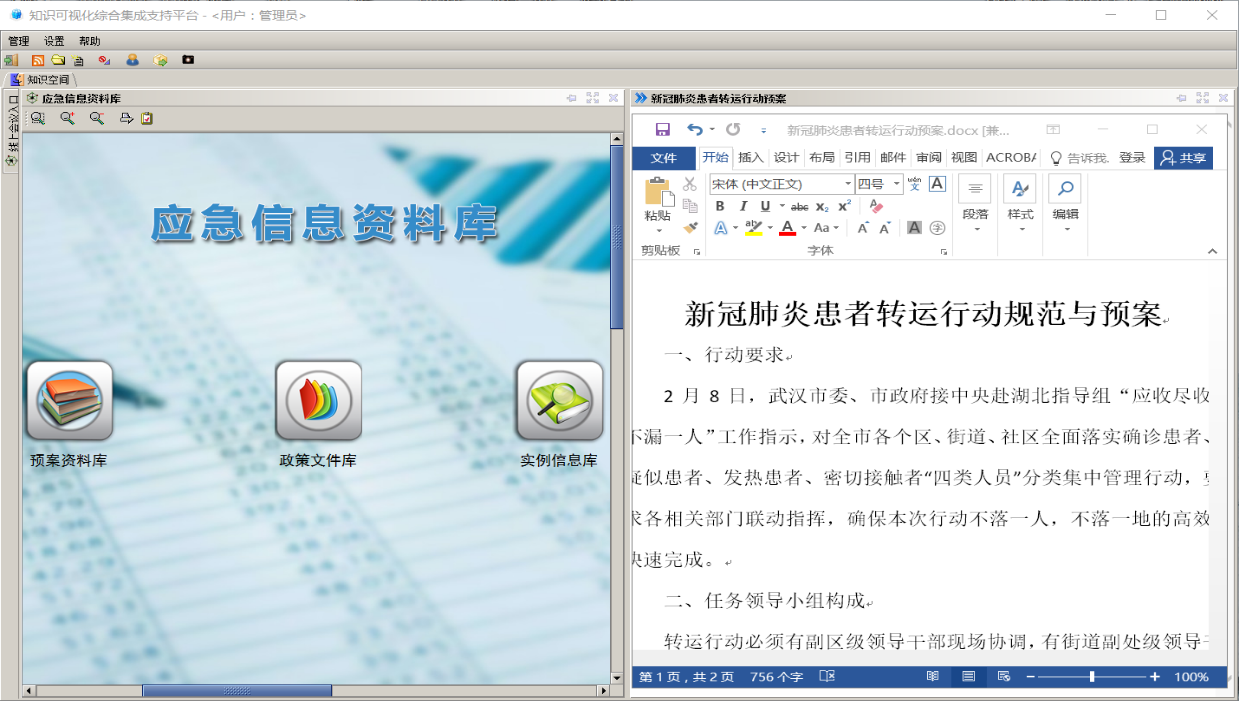Click the user profile icon in main toolbar
Screen dimensions: 1239x701
(132, 60)
